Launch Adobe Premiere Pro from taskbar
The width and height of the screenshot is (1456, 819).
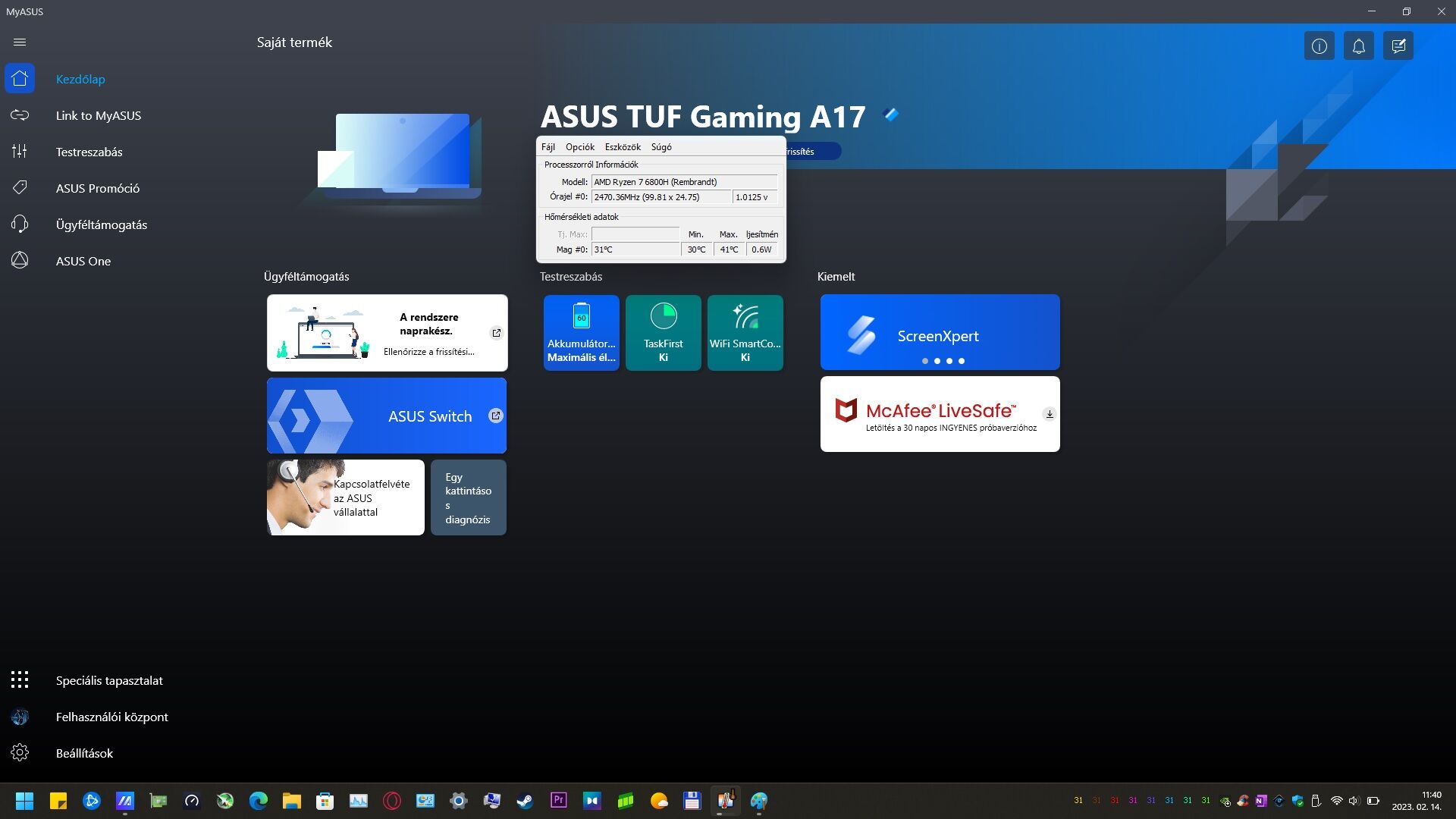tap(559, 801)
